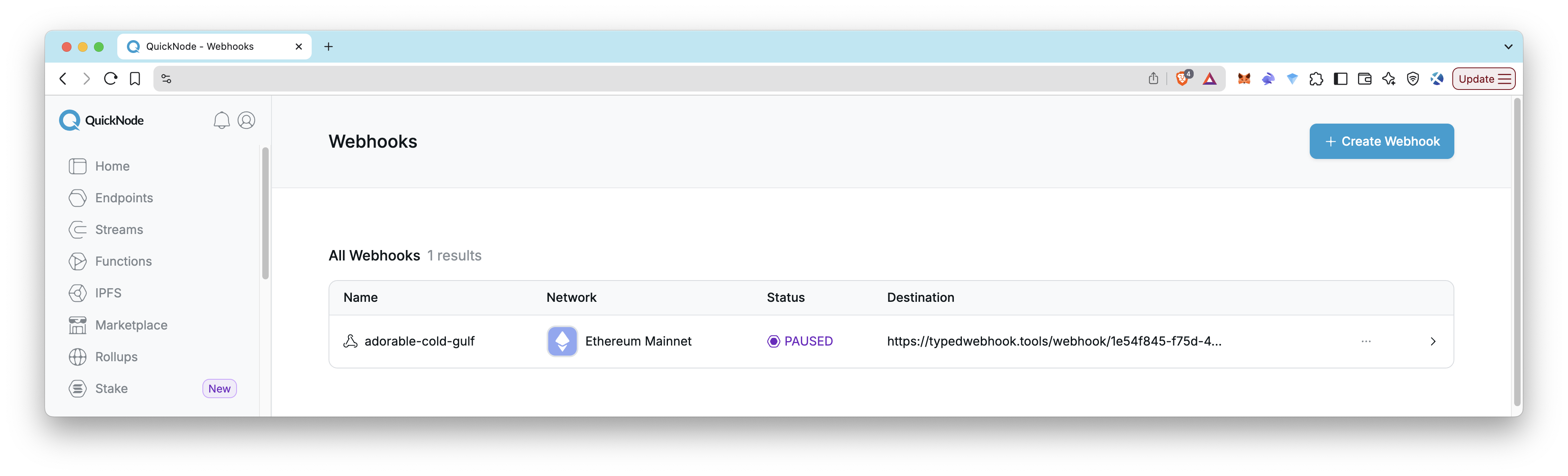Expand the adorable-cold-gulf row chevron
The width and height of the screenshot is (1568, 476).
1433,341
